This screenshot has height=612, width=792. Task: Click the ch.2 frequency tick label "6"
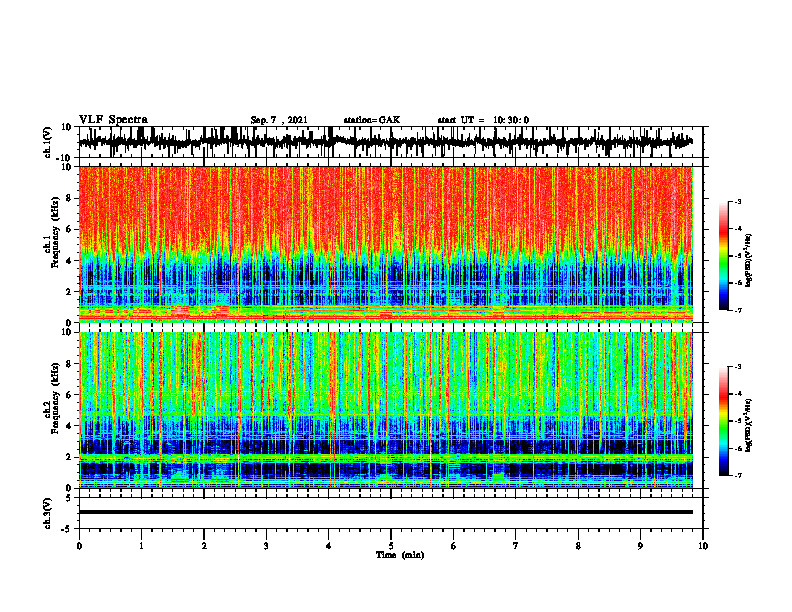(x=69, y=395)
